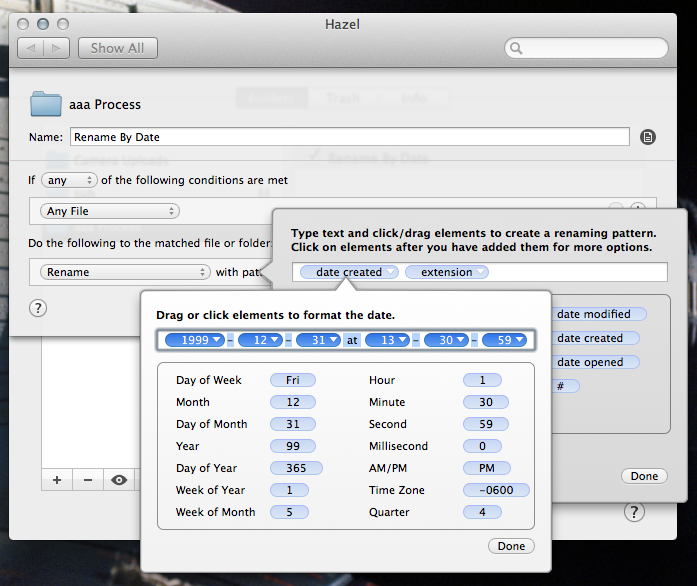Click the search field in the toolbar
The width and height of the screenshot is (697, 586).
(x=586, y=48)
